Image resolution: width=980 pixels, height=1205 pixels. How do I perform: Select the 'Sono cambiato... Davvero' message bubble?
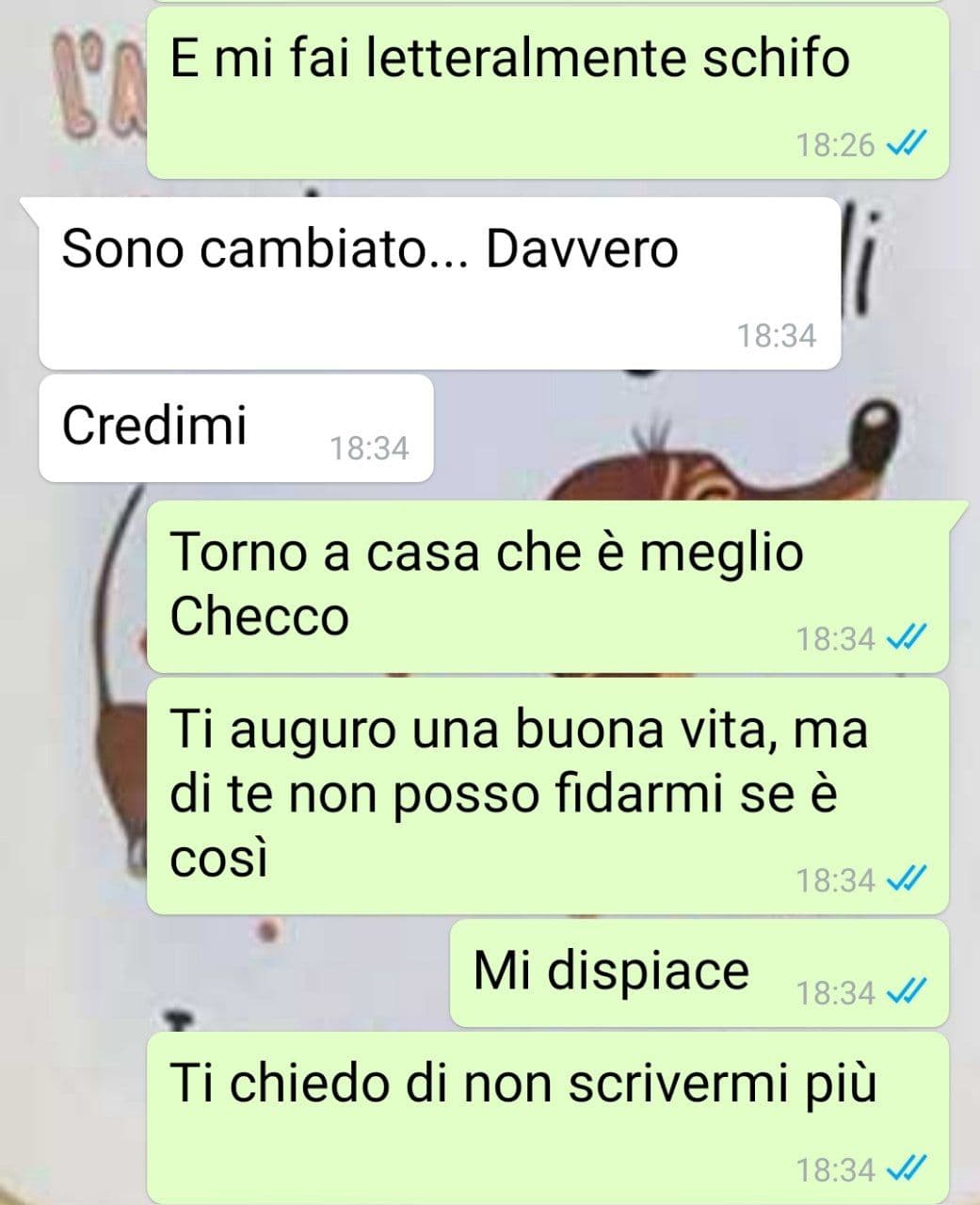coord(440,282)
